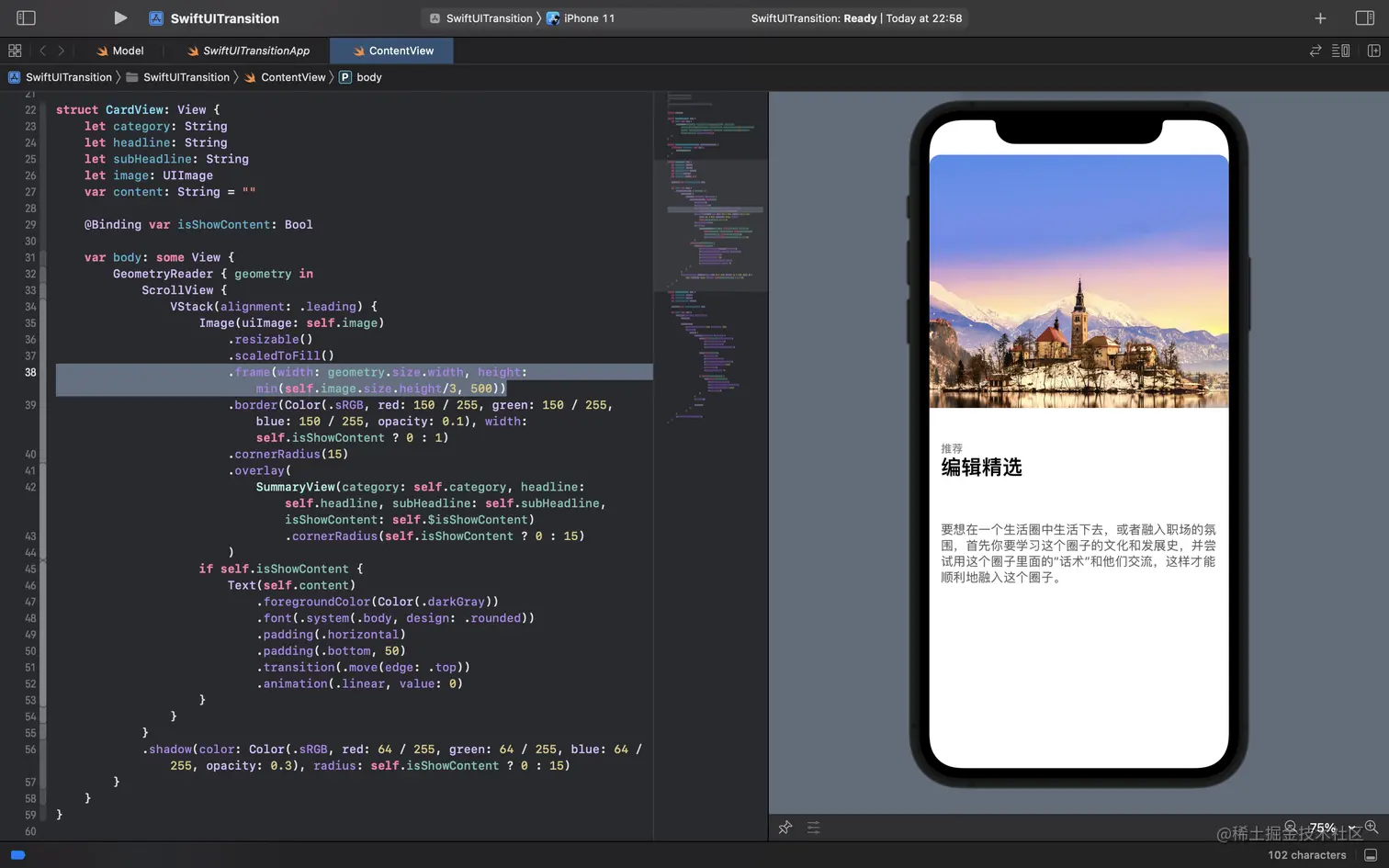1389x868 pixels.
Task: Click the activity status 'SwiftUITransition: Ready'
Action: [x=814, y=18]
